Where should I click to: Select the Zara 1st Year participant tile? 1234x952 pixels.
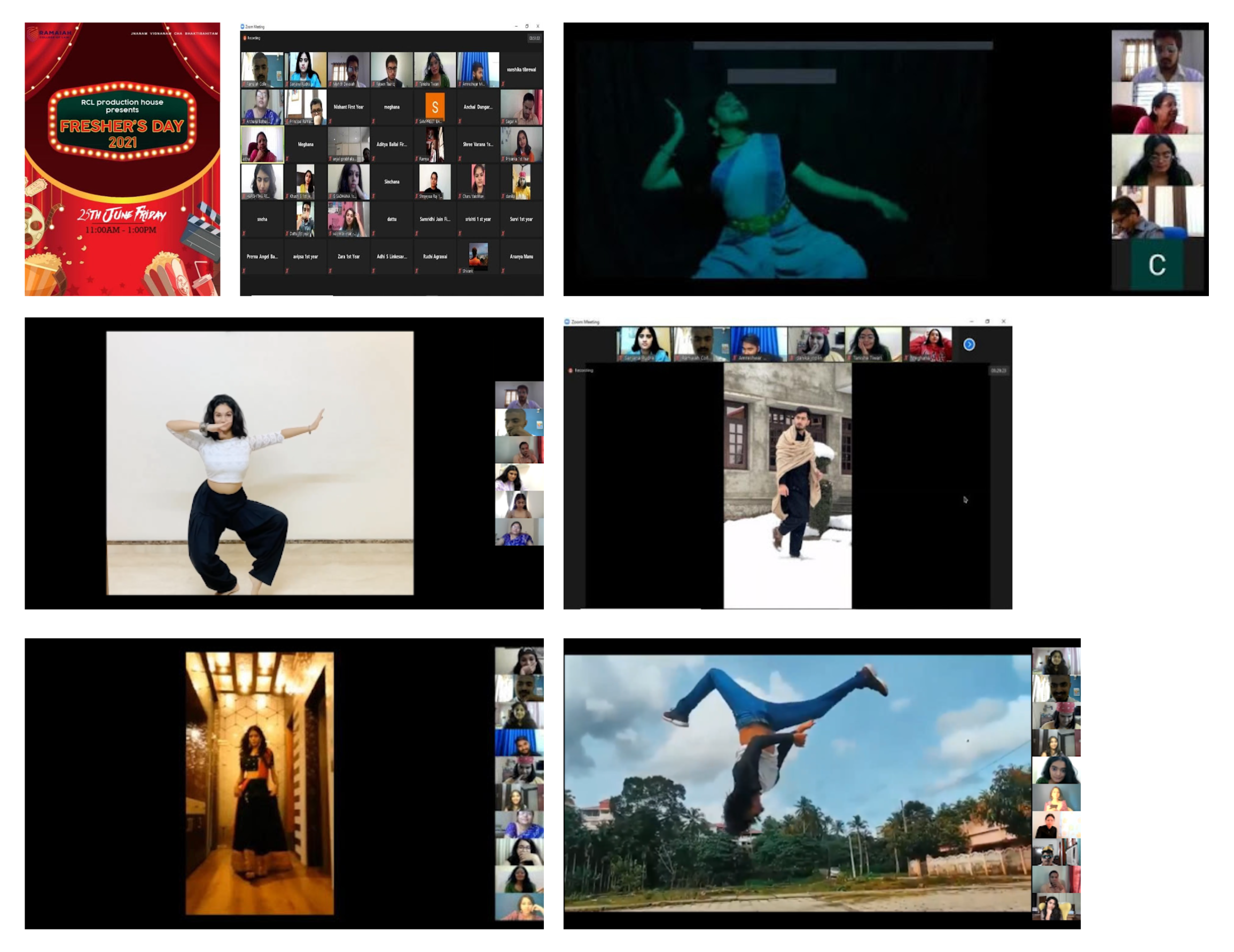coord(348,256)
